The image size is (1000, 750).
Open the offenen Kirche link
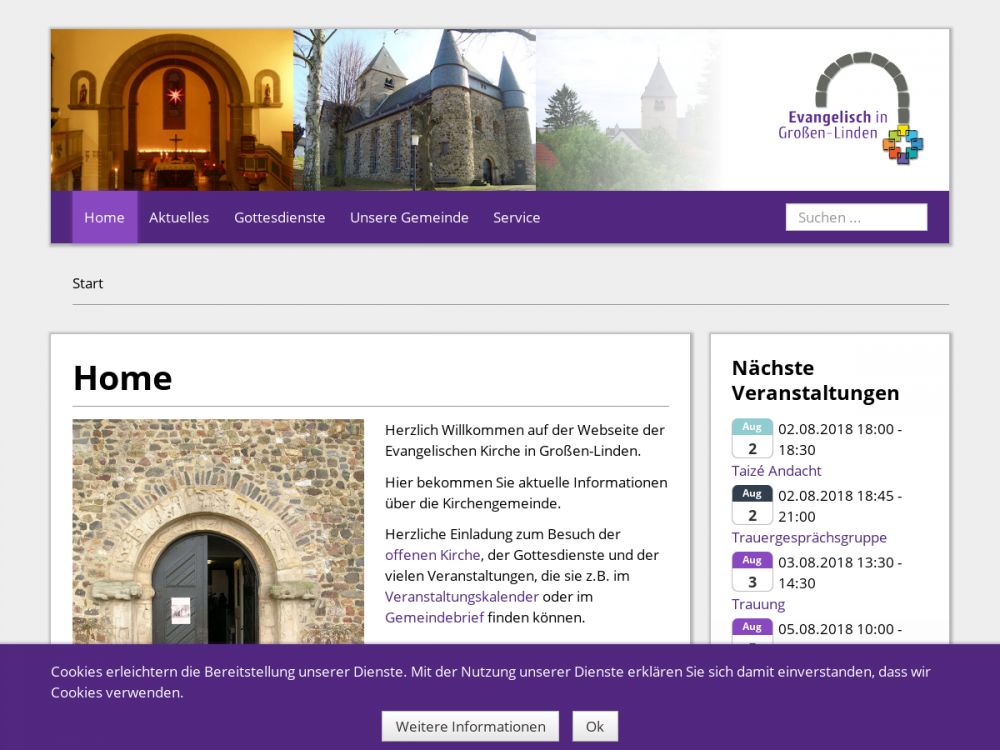[432, 555]
